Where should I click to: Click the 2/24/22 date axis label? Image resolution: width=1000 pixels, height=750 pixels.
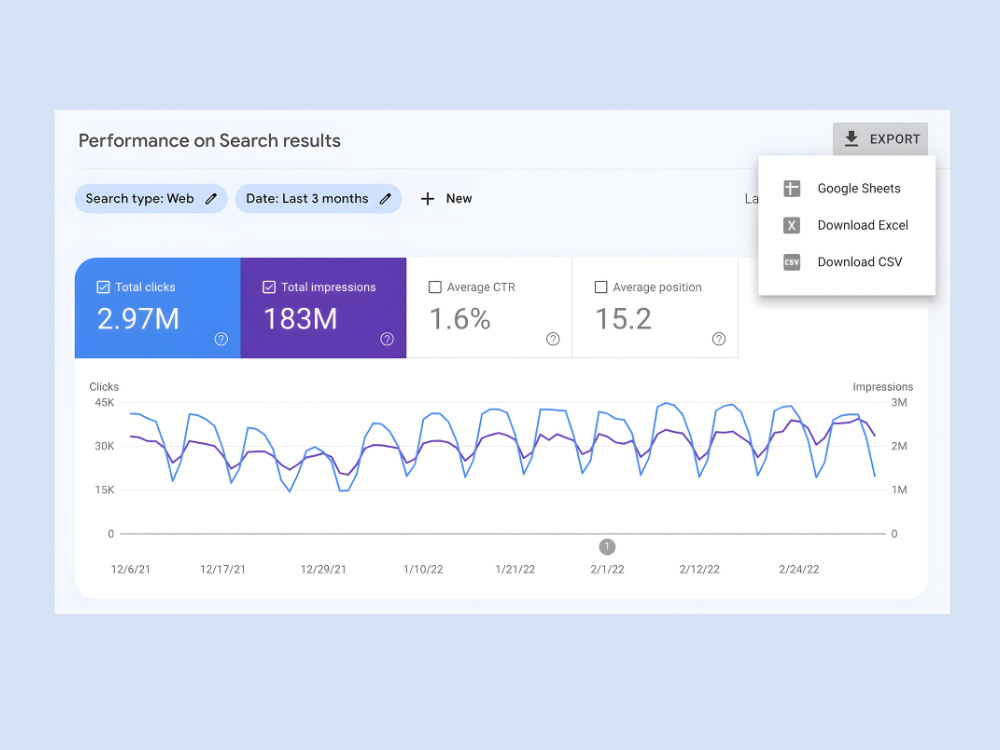[799, 569]
